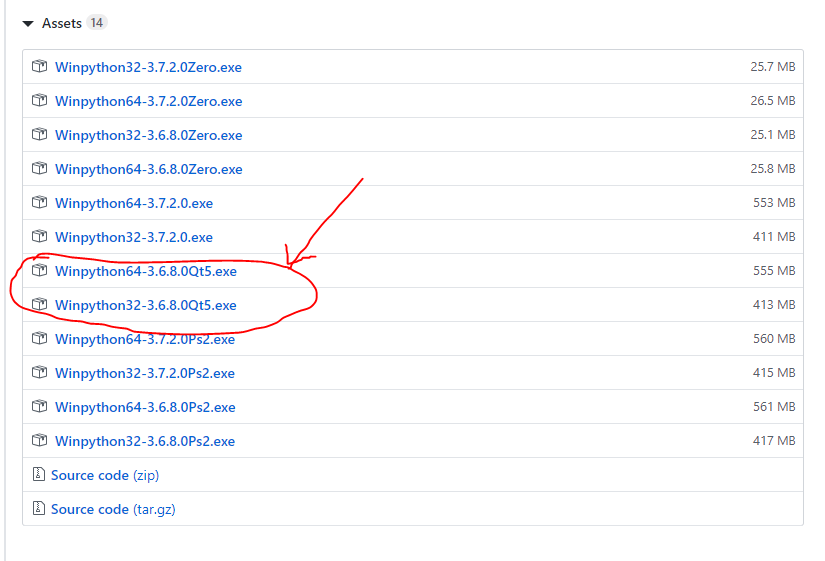The width and height of the screenshot is (825, 561).
Task: Download Winpython32-3.6.8.0Zero.exe
Action: click(x=148, y=135)
